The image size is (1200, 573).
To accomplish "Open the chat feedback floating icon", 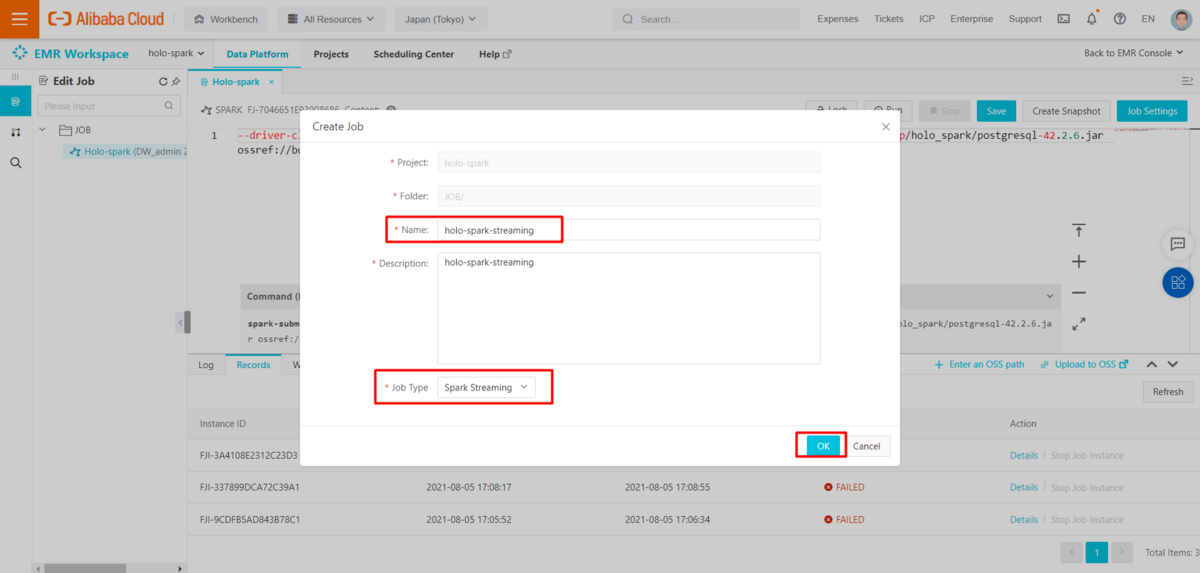I will click(1177, 244).
